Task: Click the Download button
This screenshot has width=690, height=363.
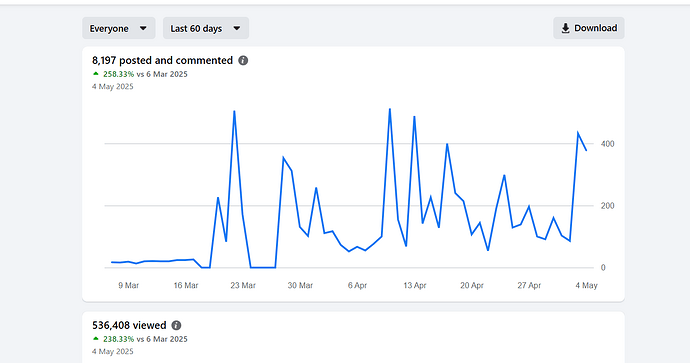Action: click(x=589, y=28)
